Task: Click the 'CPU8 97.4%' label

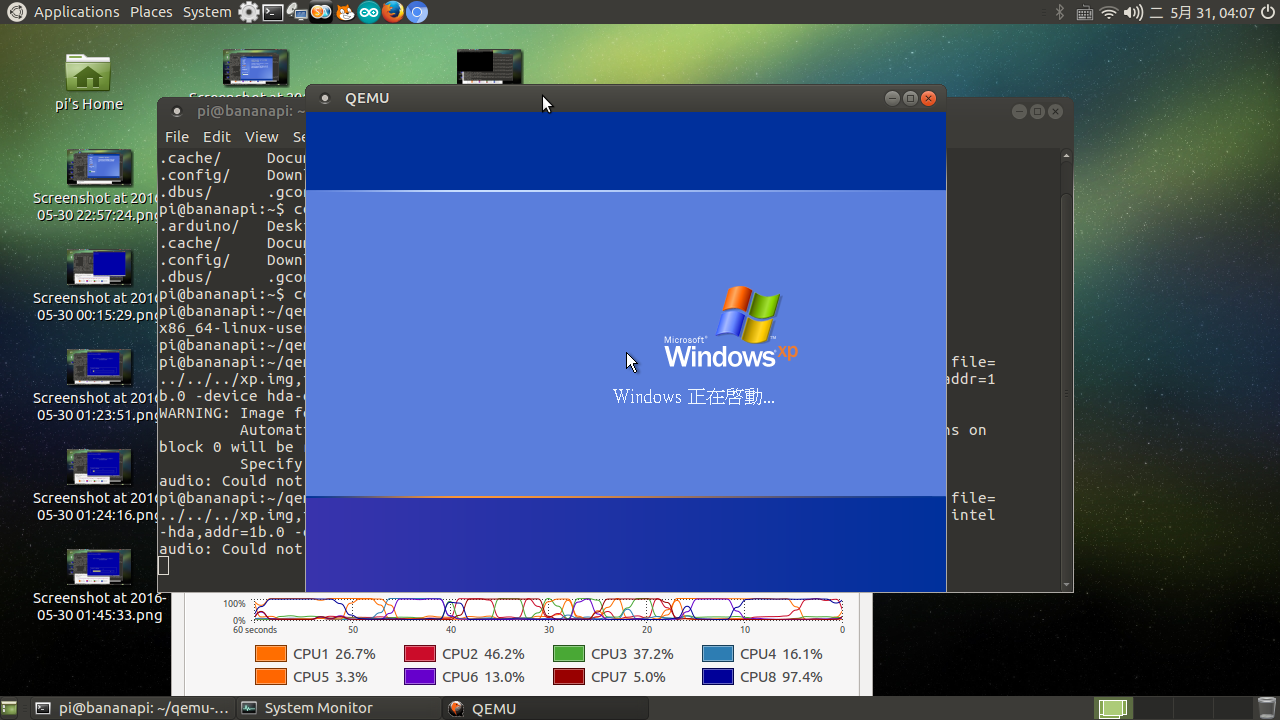Action: (x=781, y=677)
